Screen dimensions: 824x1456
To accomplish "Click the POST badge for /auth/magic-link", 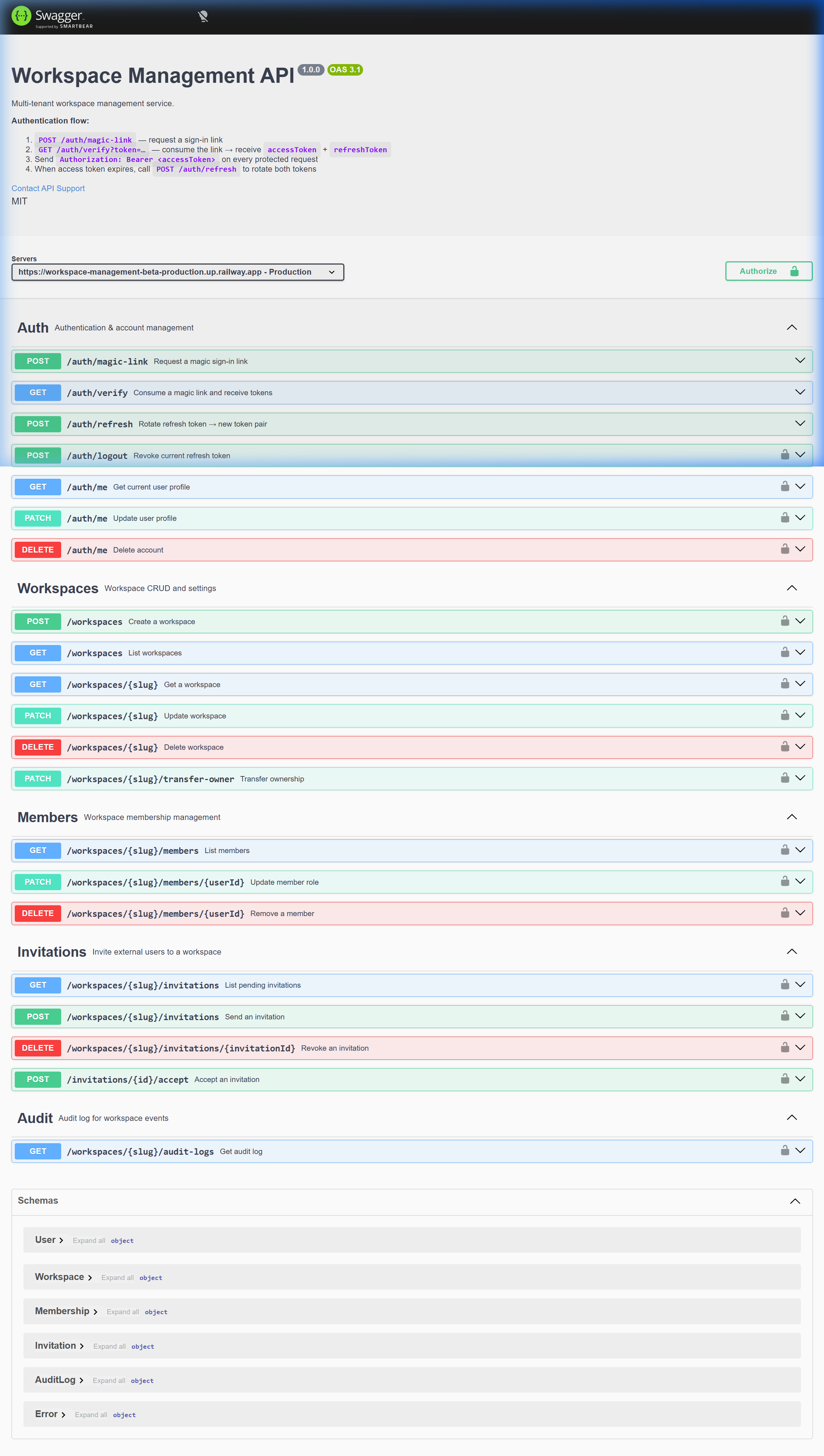I will click(38, 361).
